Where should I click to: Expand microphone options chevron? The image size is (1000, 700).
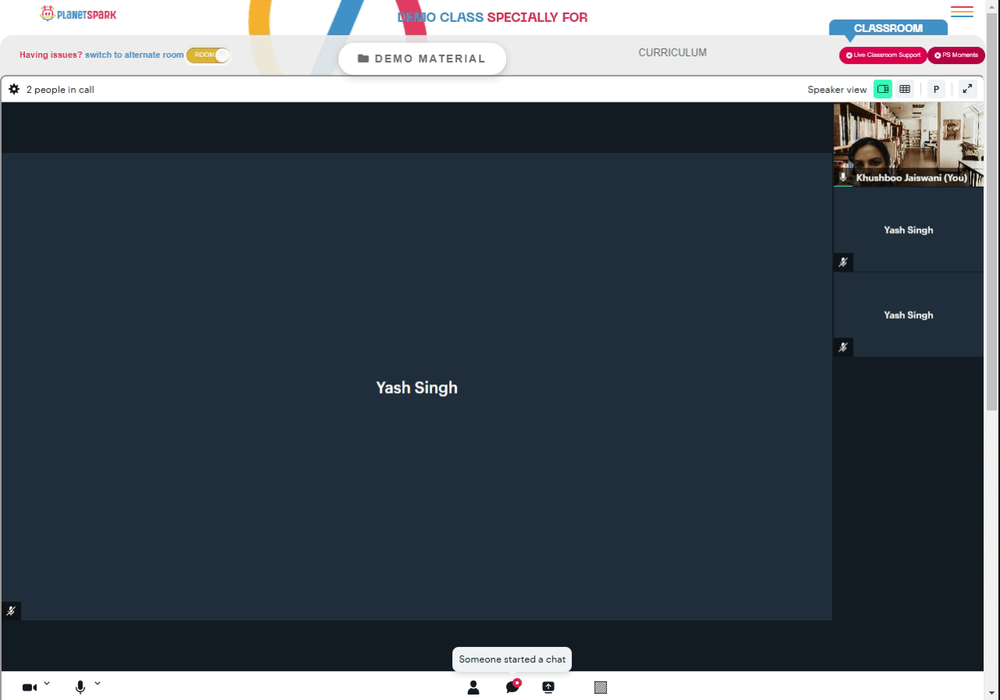(x=98, y=683)
